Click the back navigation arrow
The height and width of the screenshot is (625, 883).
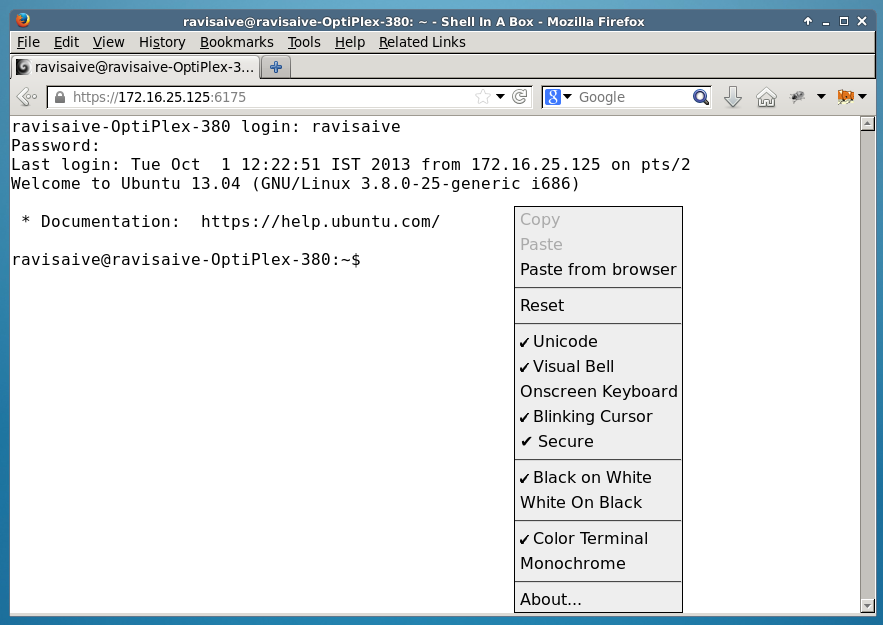pos(24,98)
